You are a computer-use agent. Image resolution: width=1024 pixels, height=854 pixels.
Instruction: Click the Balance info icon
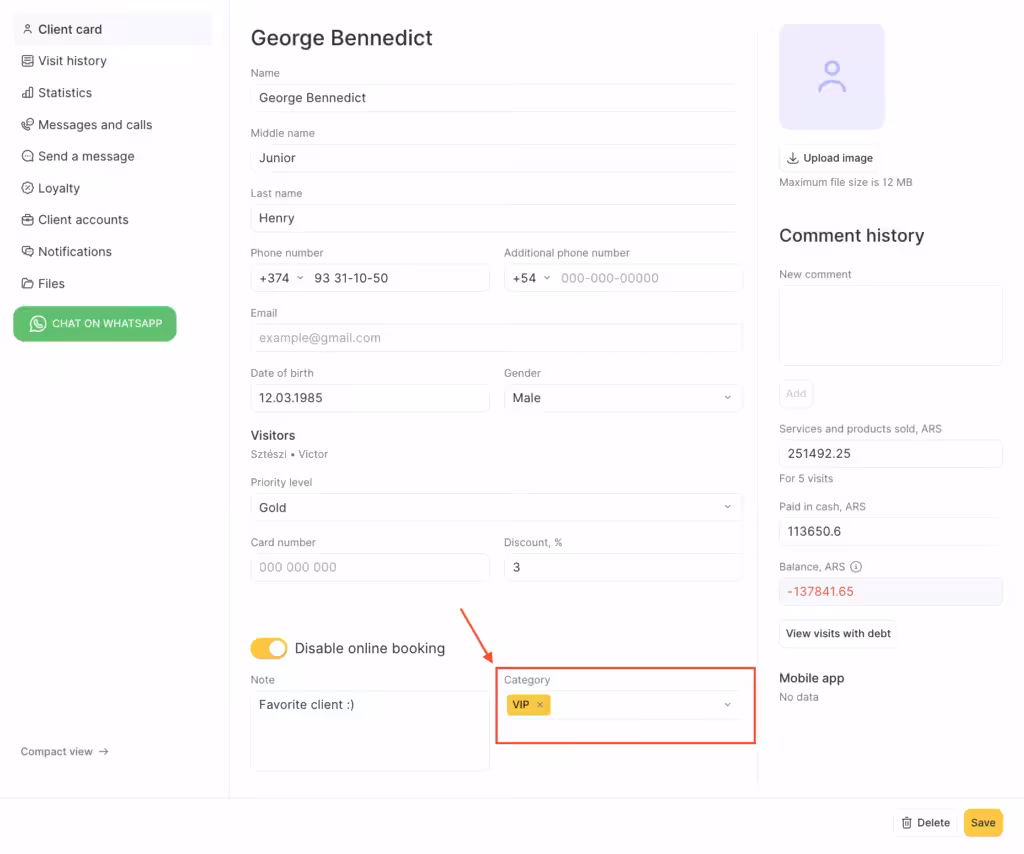click(856, 567)
